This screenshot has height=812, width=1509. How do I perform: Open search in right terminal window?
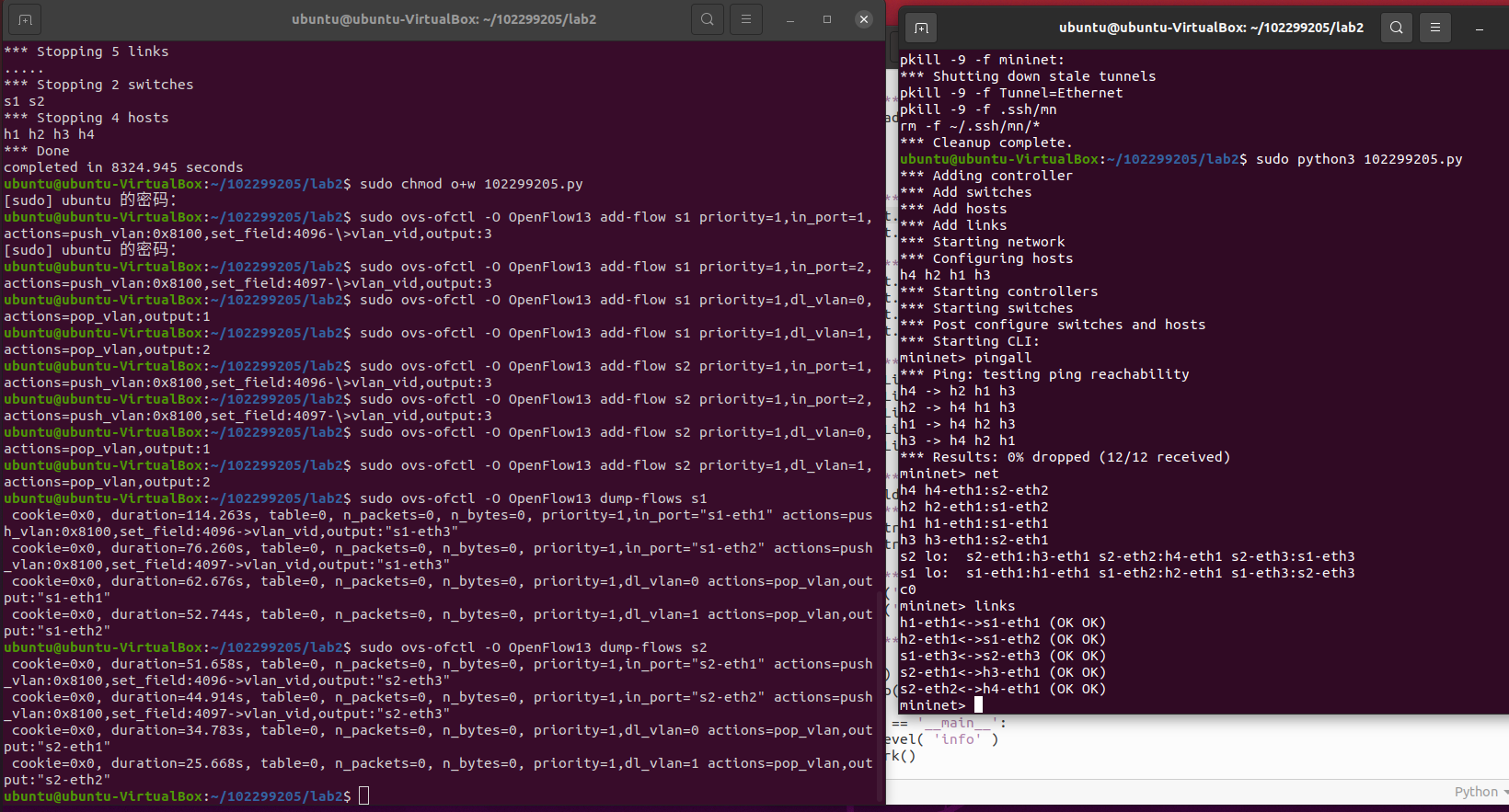1396,28
